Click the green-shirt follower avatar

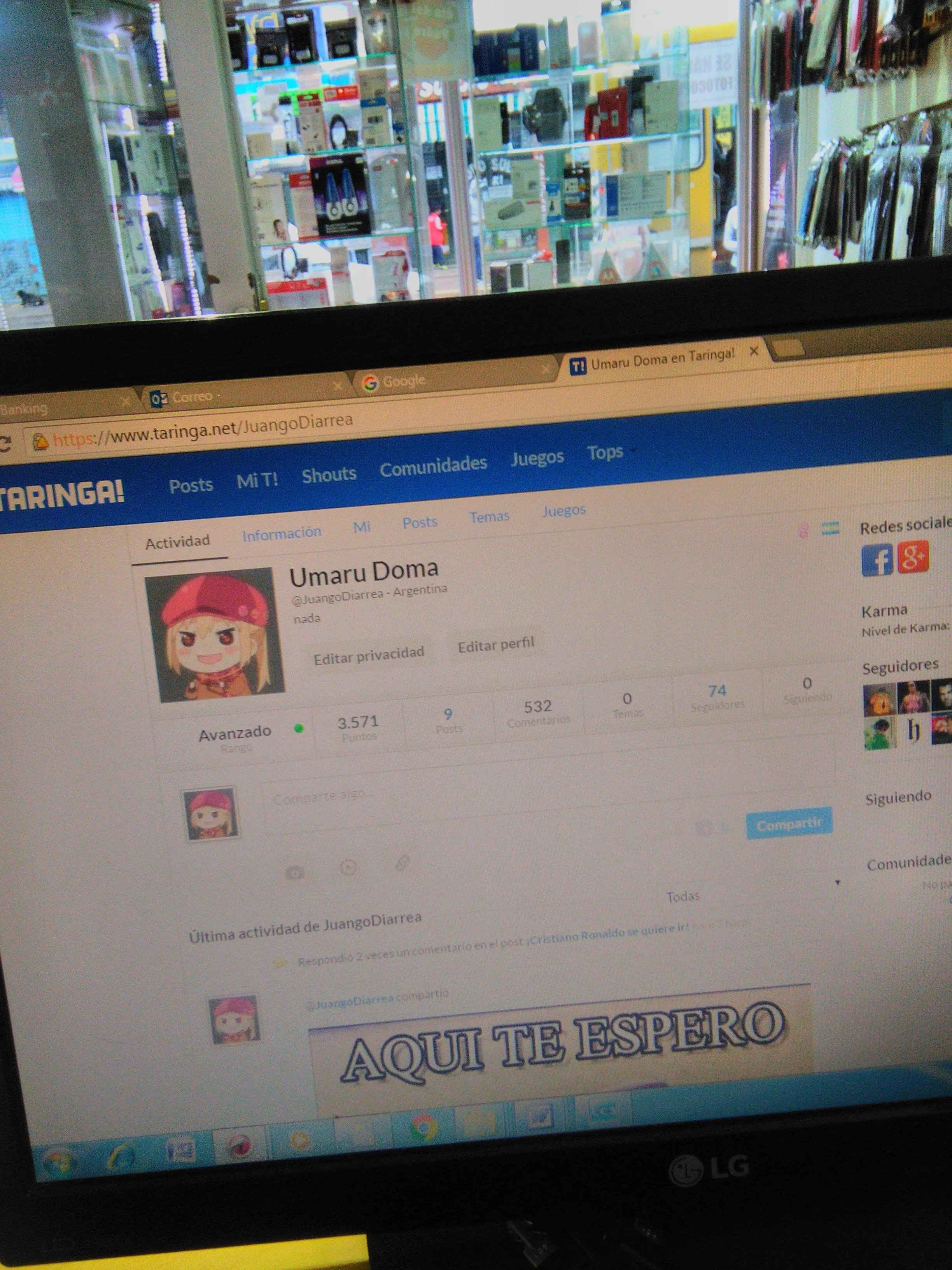[880, 734]
